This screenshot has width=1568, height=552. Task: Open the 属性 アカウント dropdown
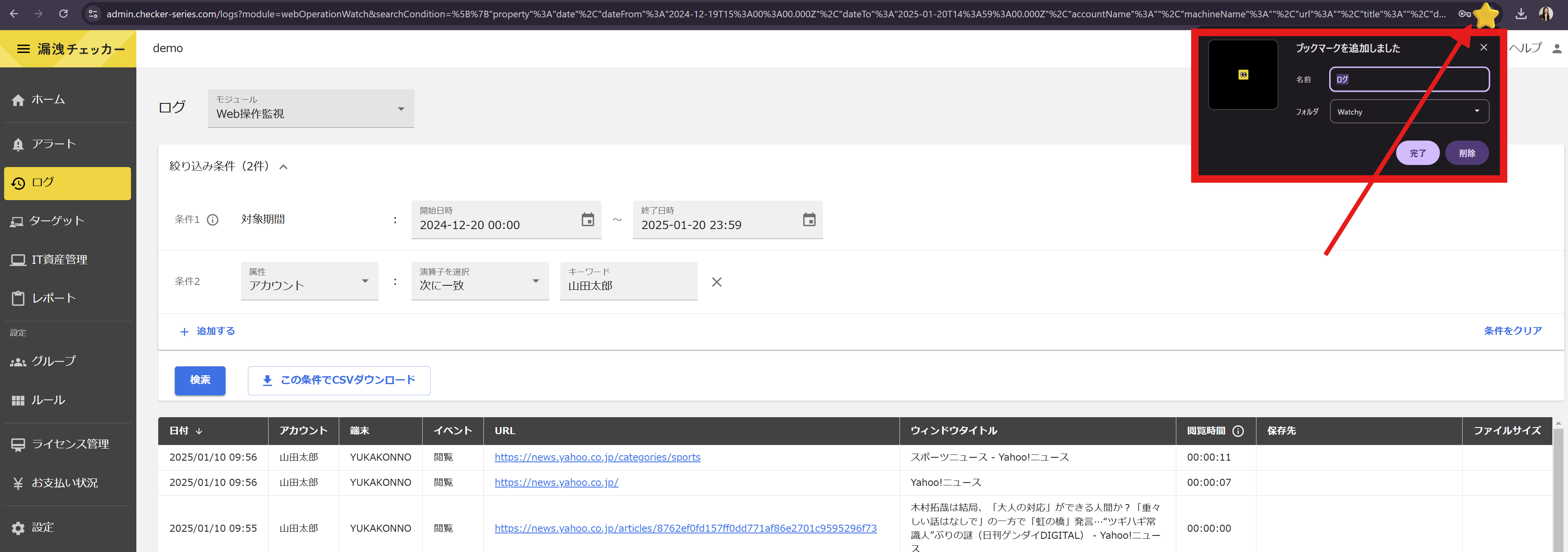309,281
